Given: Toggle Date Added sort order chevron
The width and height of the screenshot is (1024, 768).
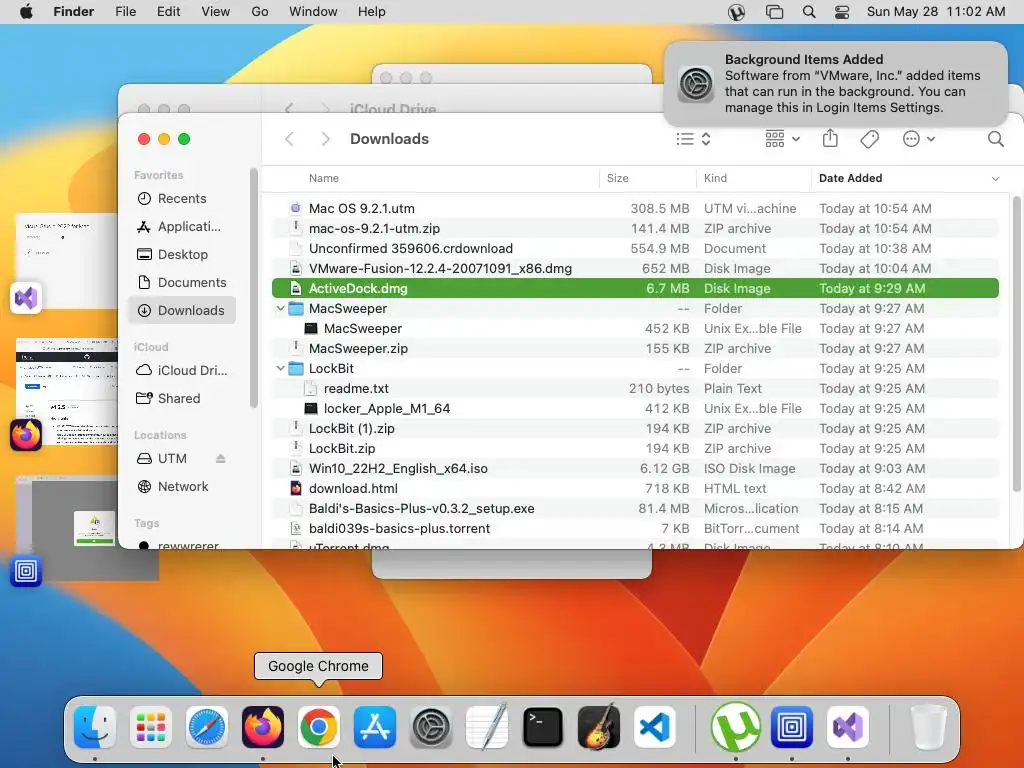Looking at the screenshot, I should [995, 178].
